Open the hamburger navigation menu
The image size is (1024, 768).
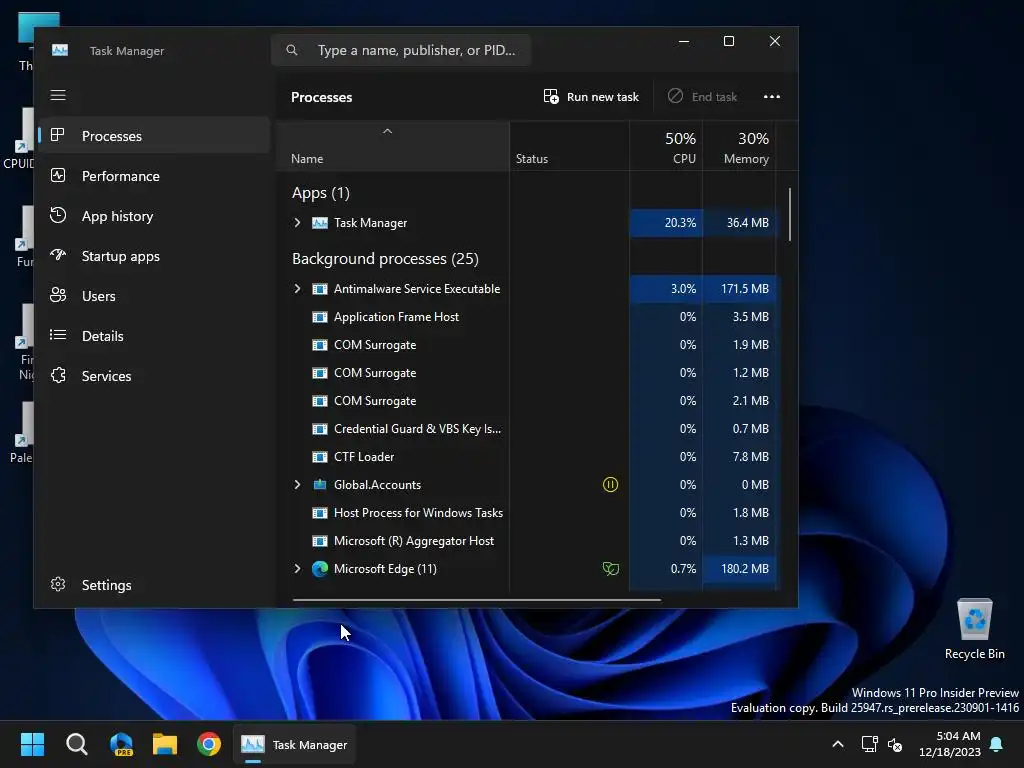click(x=58, y=95)
